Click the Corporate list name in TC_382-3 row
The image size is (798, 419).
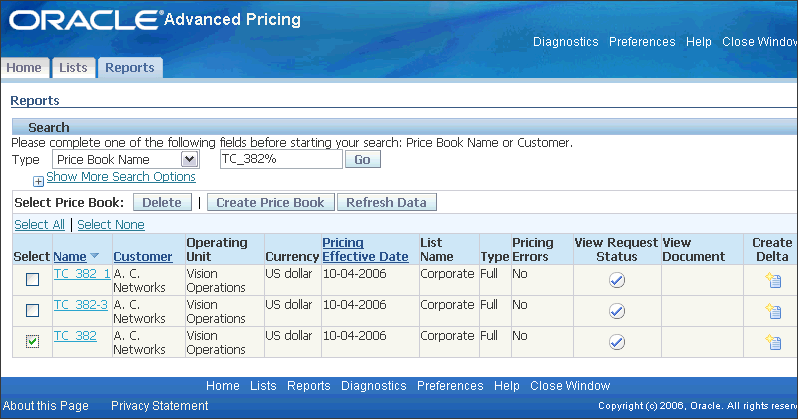(447, 304)
